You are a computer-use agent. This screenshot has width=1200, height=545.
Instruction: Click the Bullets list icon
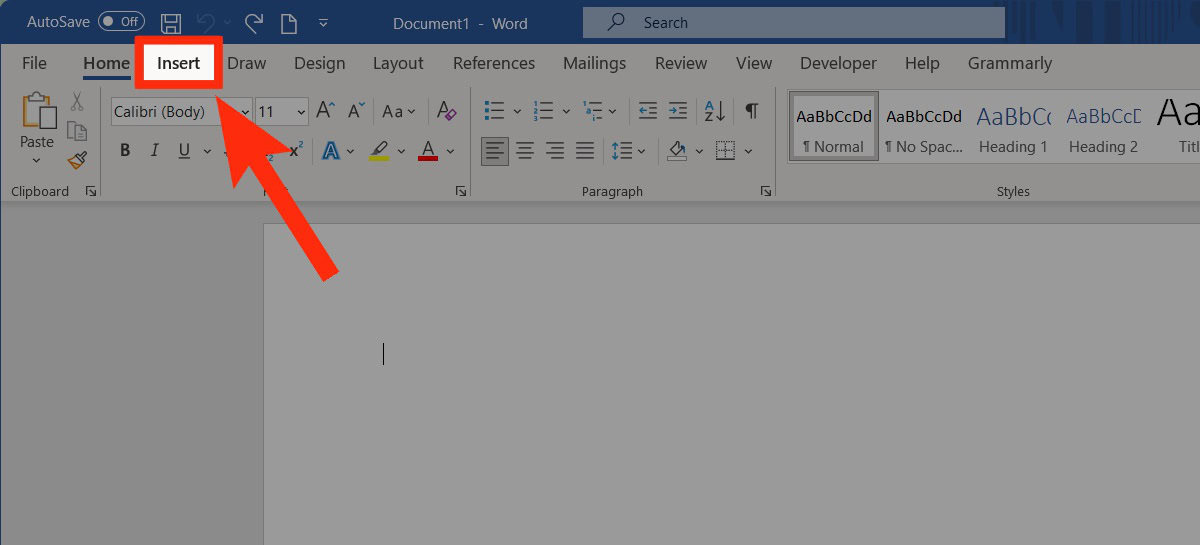495,111
